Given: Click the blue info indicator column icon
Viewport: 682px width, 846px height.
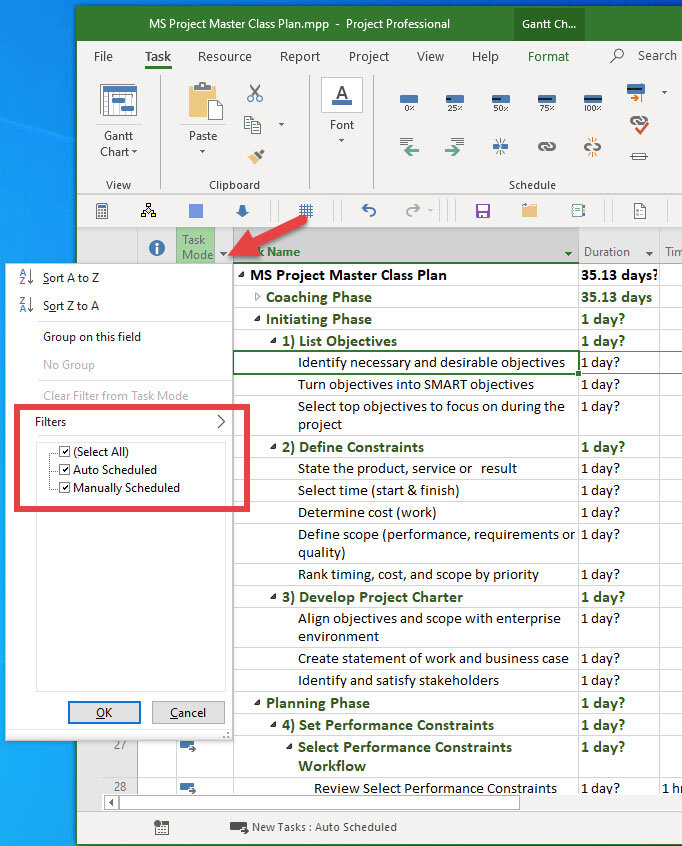Looking at the screenshot, I should pos(157,248).
